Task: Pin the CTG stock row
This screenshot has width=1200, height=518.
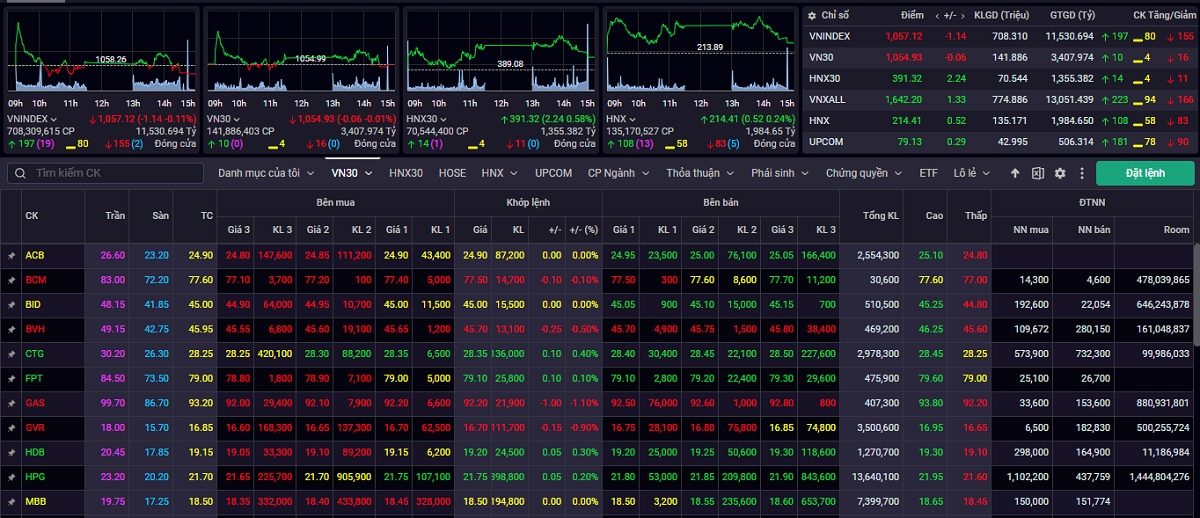Action: click(x=11, y=353)
